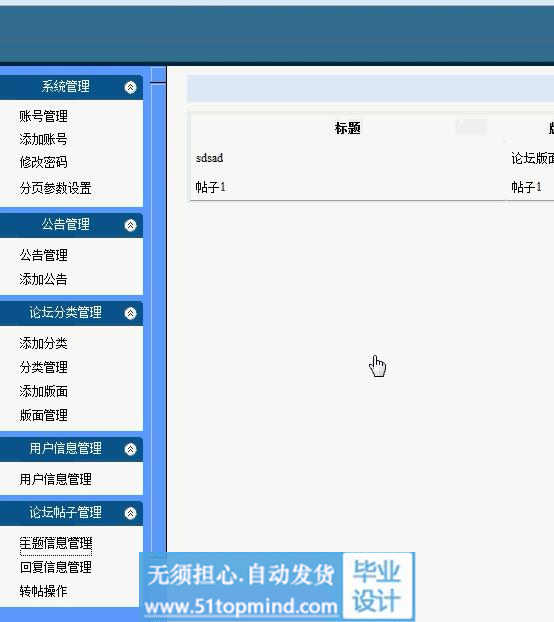Collapse the 用户信息管理 section chevron icon
554x622 pixels.
click(130, 449)
